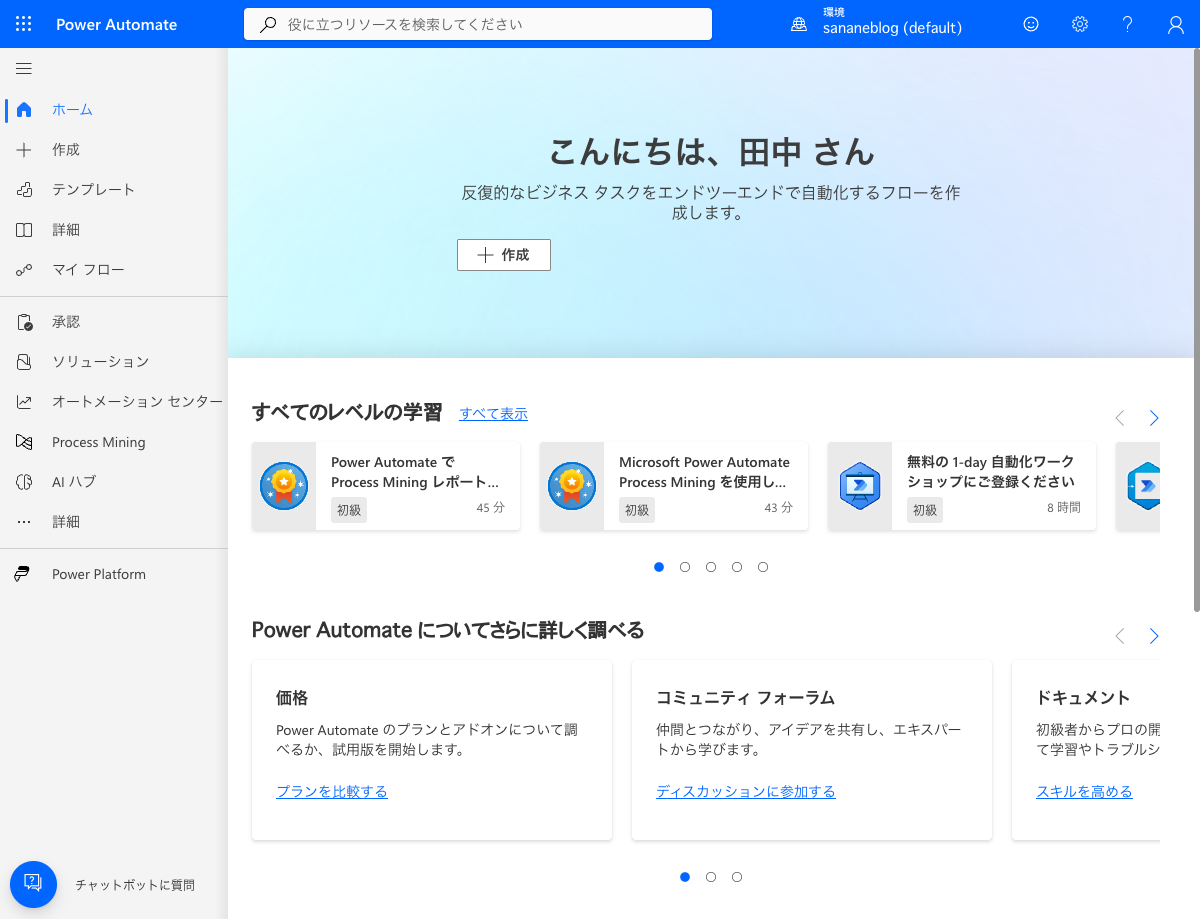The image size is (1200, 919).
Task: Open the settings gear icon
Action: [1080, 24]
